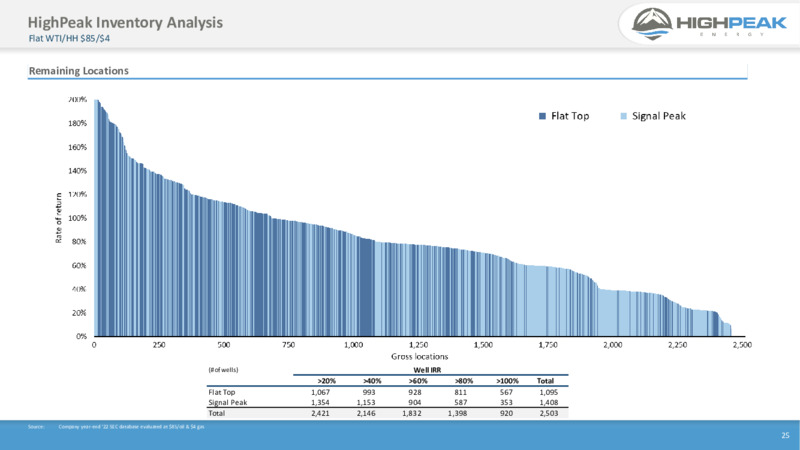800x450 pixels.
Task: Click the 'Rate of return' axis title
Action: (59, 218)
